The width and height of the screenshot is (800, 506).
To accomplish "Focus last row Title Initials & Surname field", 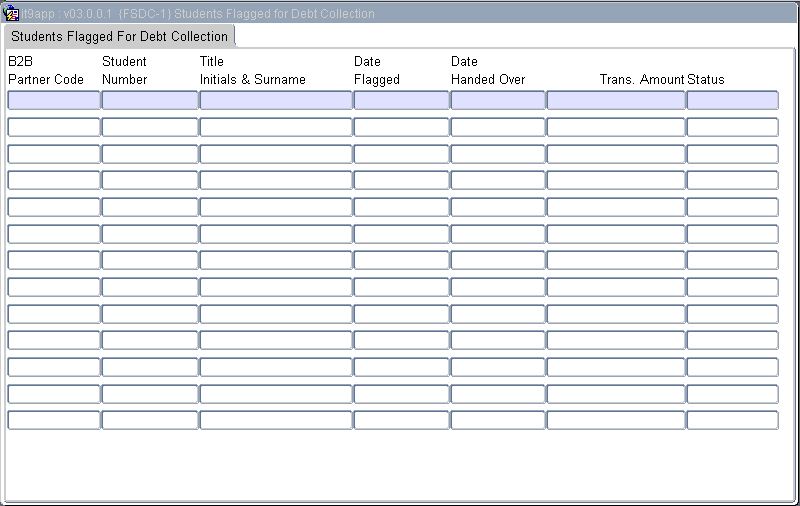I will pos(276,420).
